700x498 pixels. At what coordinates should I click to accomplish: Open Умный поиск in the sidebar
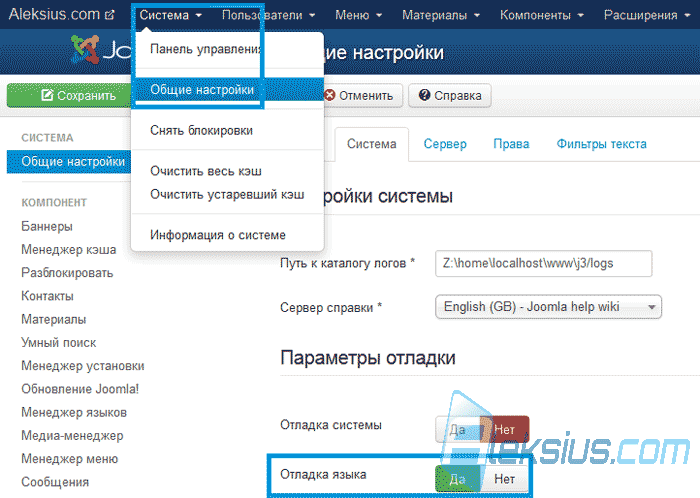click(x=58, y=342)
